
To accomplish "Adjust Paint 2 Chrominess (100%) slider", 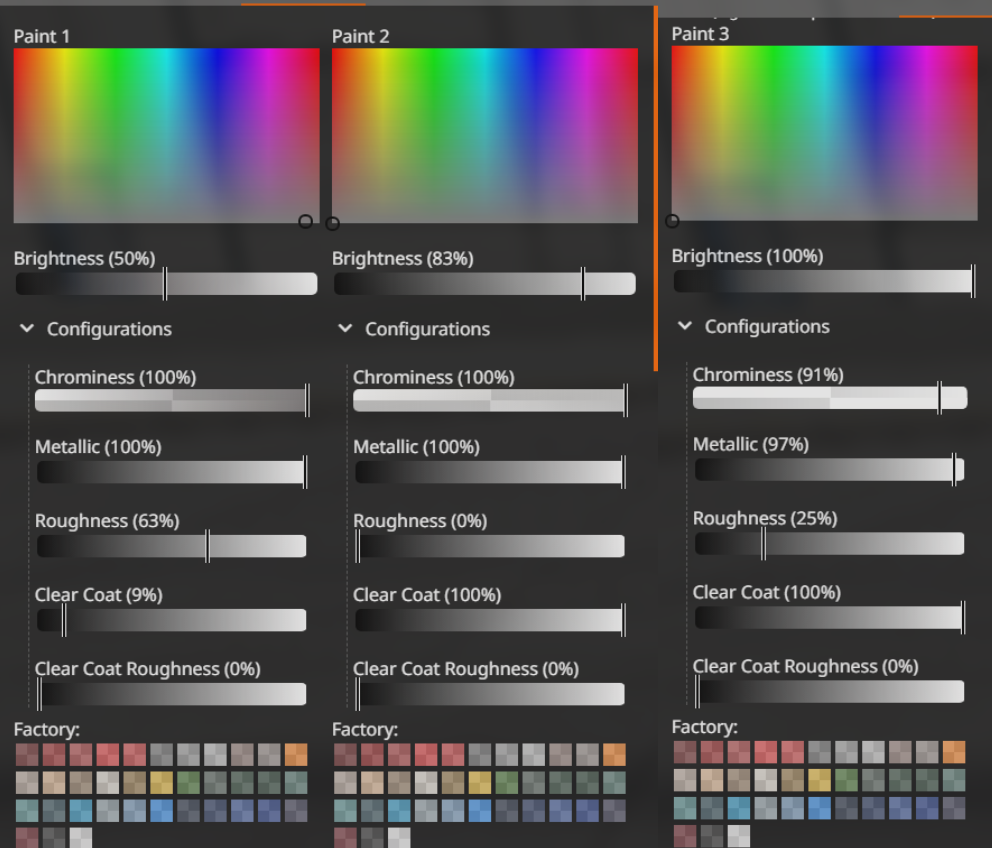I will click(x=490, y=401).
